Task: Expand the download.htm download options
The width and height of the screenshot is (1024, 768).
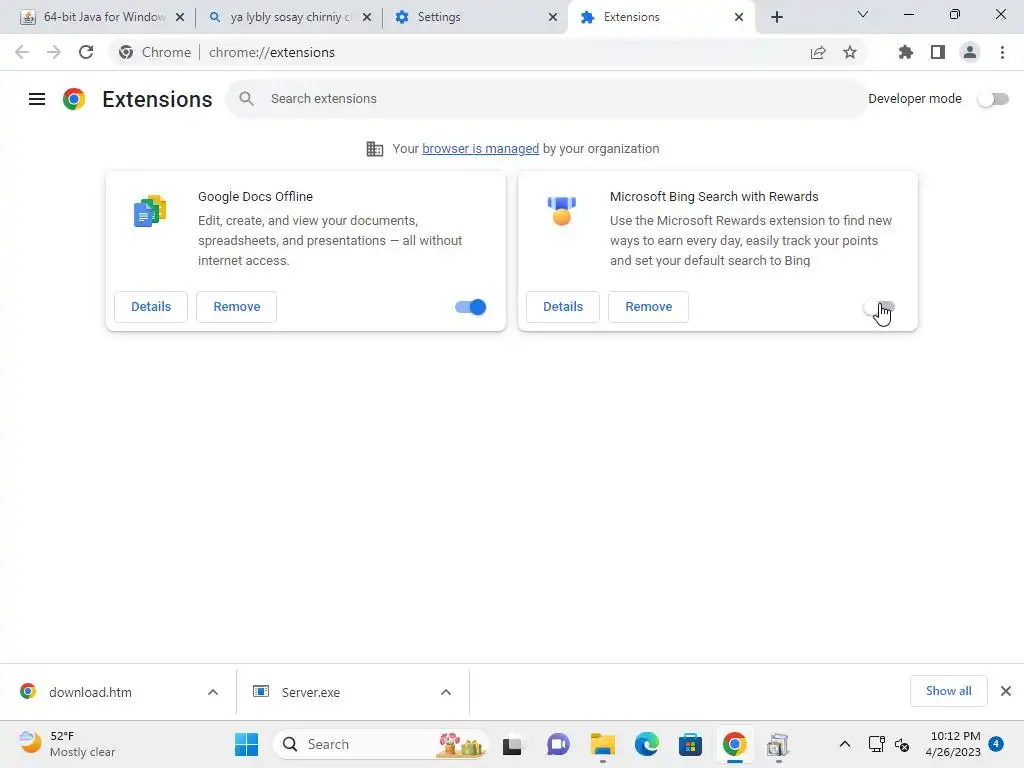Action: [213, 692]
